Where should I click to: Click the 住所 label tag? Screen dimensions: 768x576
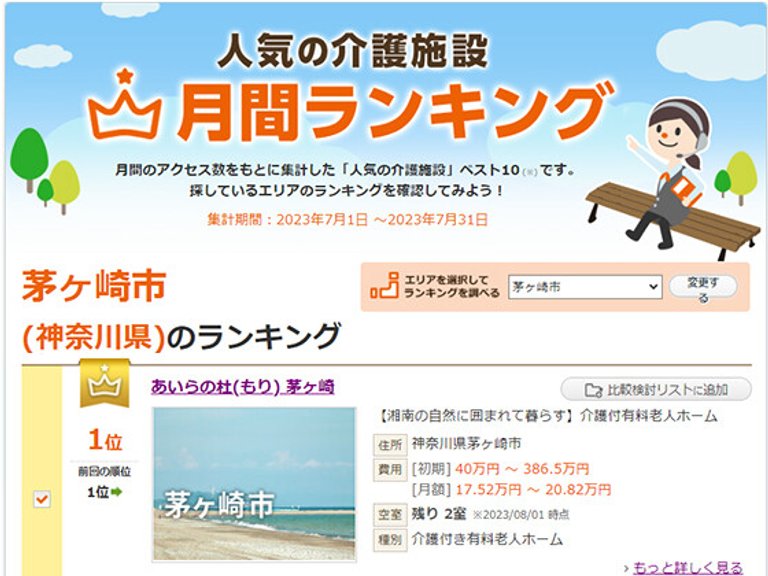(x=390, y=445)
